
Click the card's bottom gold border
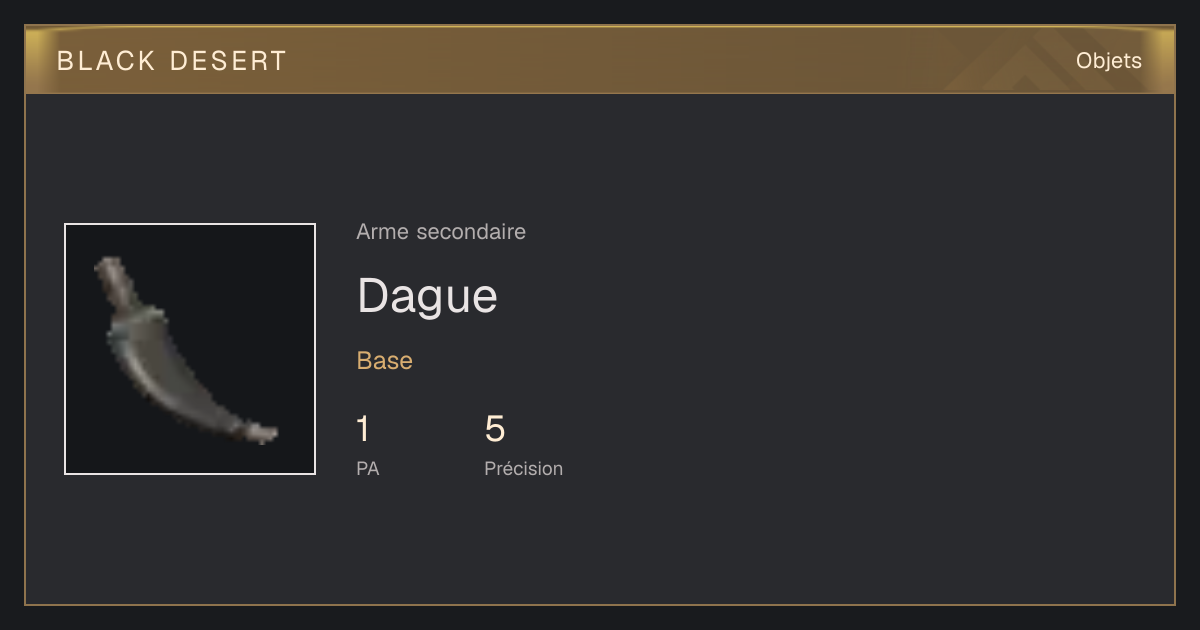click(x=600, y=604)
